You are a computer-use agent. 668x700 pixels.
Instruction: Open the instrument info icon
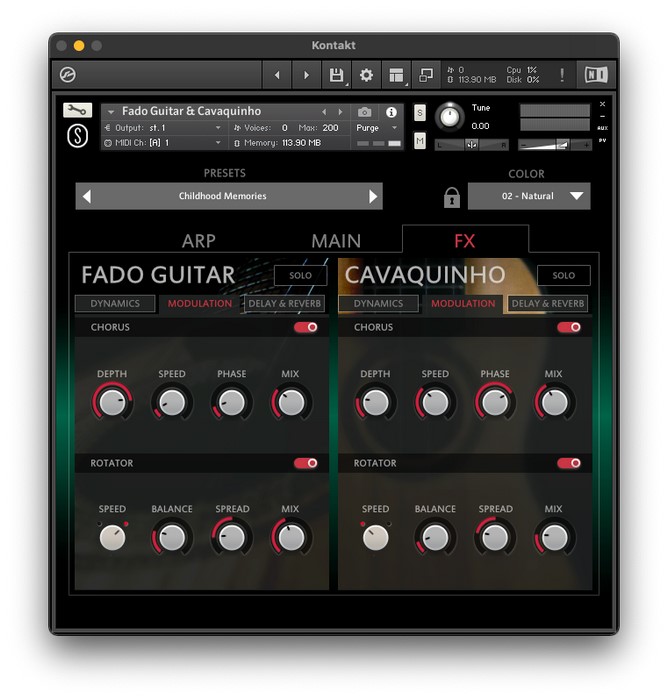pos(391,112)
